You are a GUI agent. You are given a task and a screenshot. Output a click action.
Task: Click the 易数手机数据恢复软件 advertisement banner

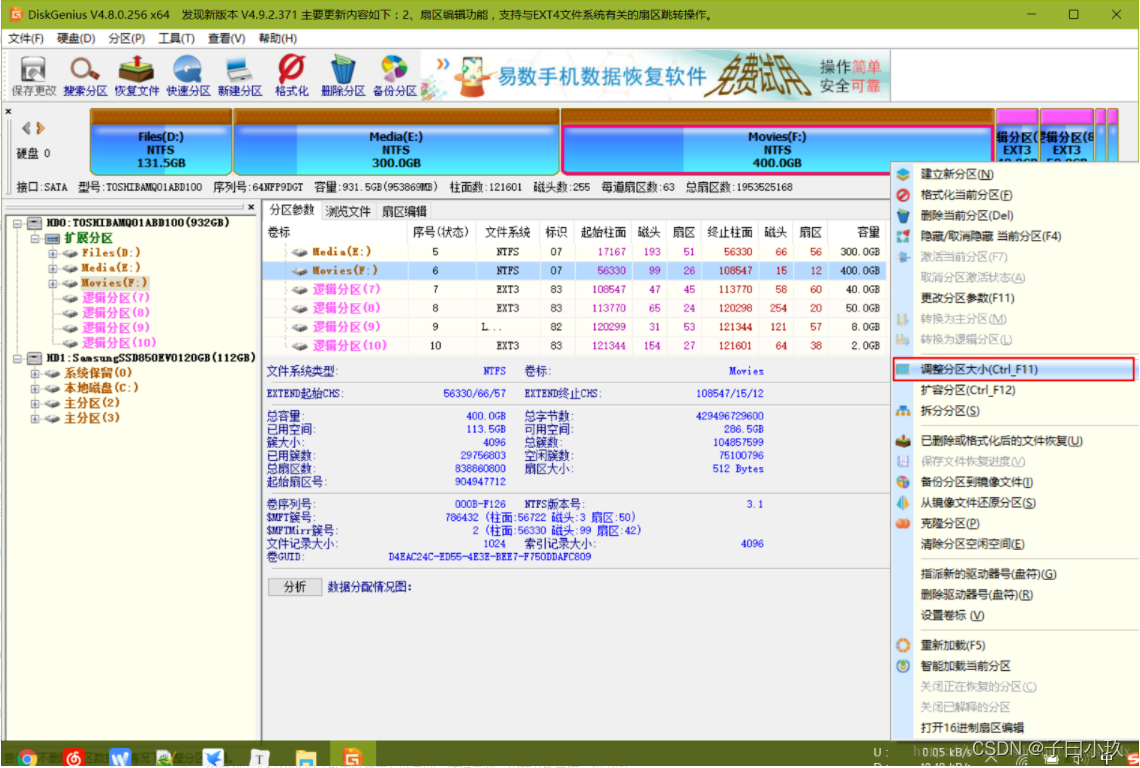pyautogui.click(x=654, y=76)
